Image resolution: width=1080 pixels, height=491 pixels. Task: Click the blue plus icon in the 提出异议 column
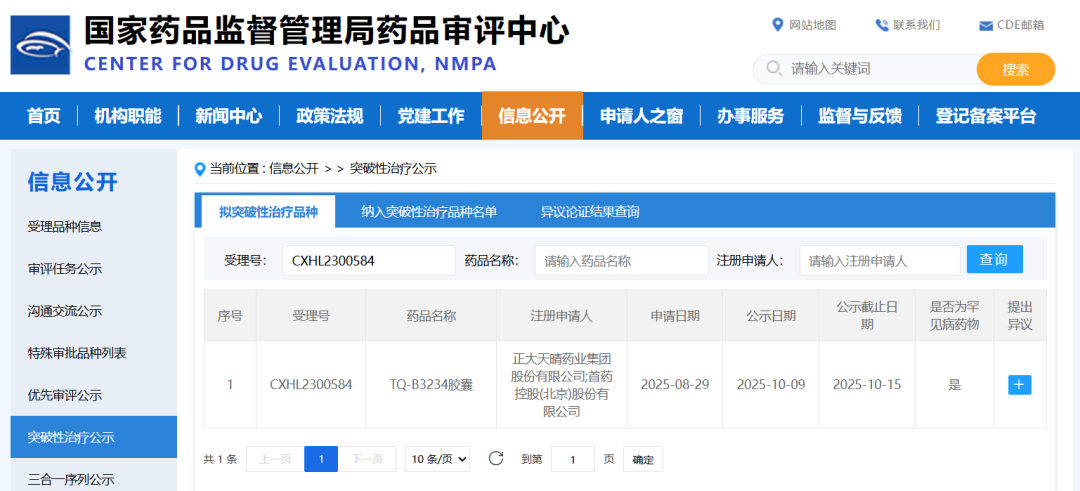point(1019,384)
